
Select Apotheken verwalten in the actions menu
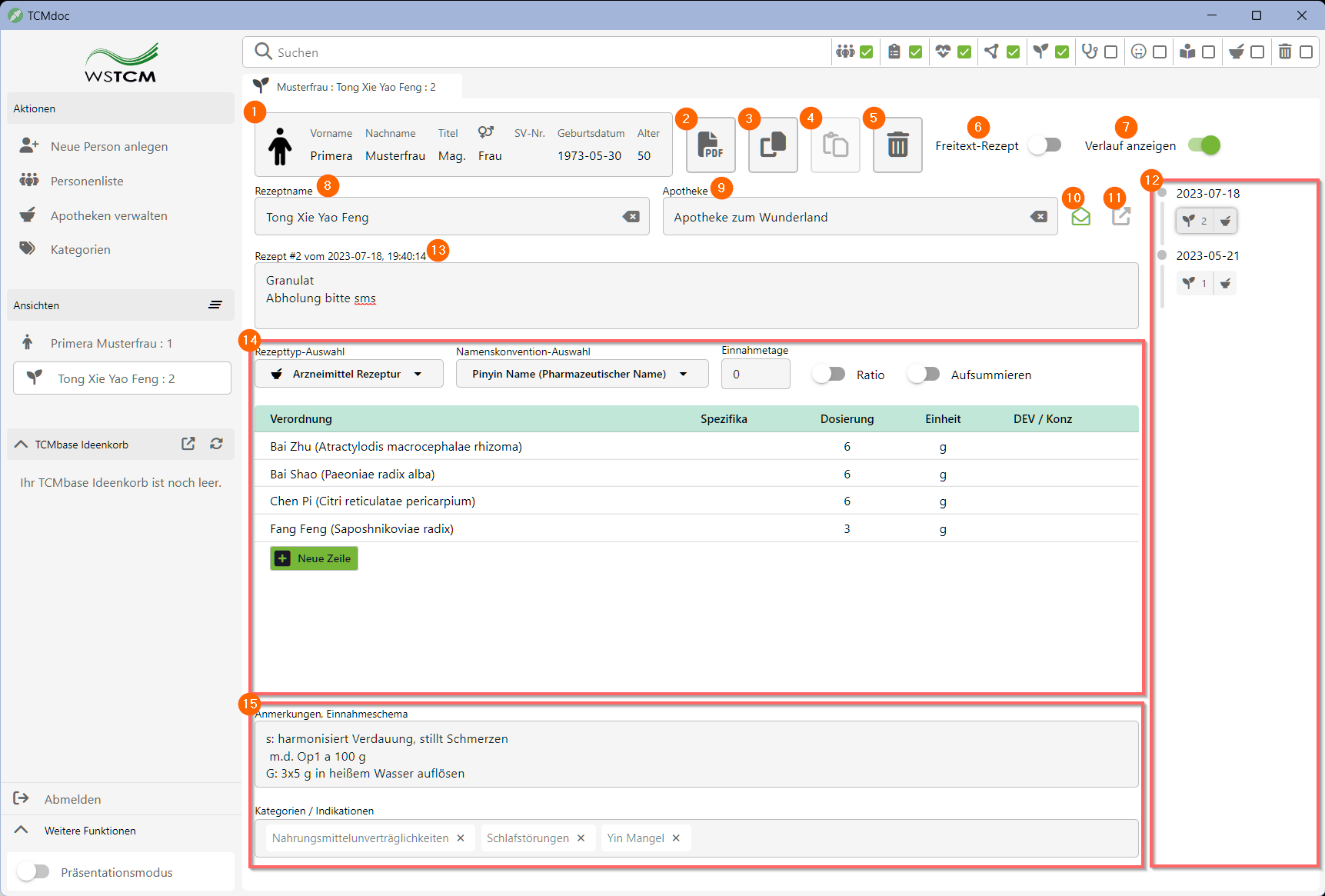(108, 215)
